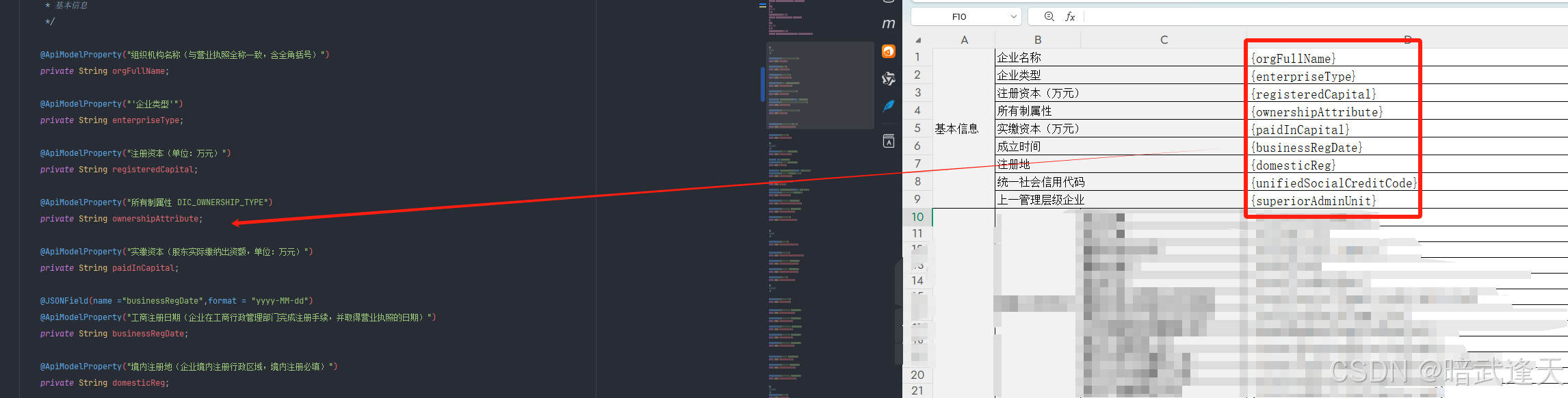1568x398 pixels.
Task: Select row 7 header in spreadsheet
Action: tap(917, 163)
